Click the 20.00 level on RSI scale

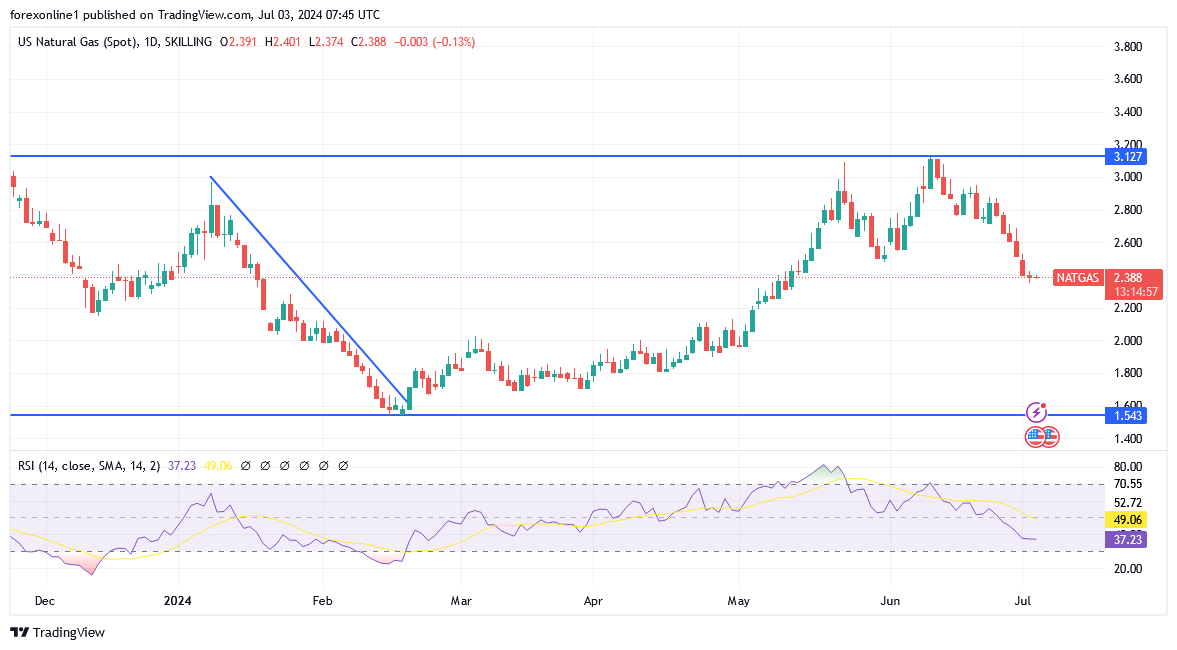click(x=1128, y=568)
